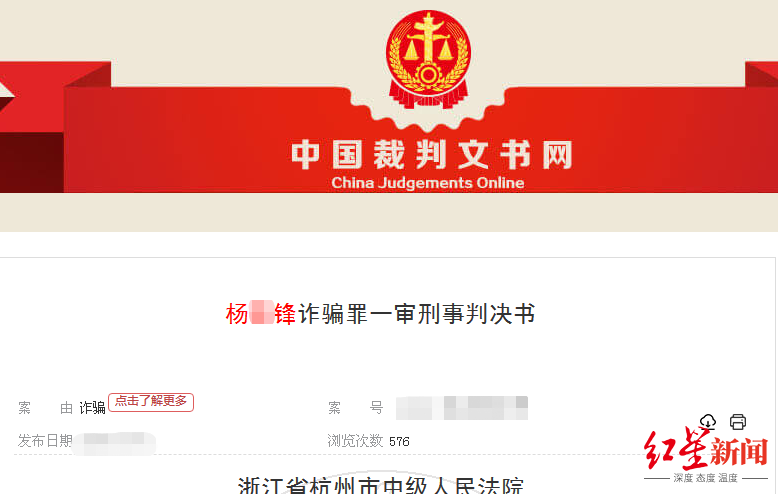This screenshot has height=494, width=778.
Task: Click the blurred publish date value
Action: coord(115,443)
